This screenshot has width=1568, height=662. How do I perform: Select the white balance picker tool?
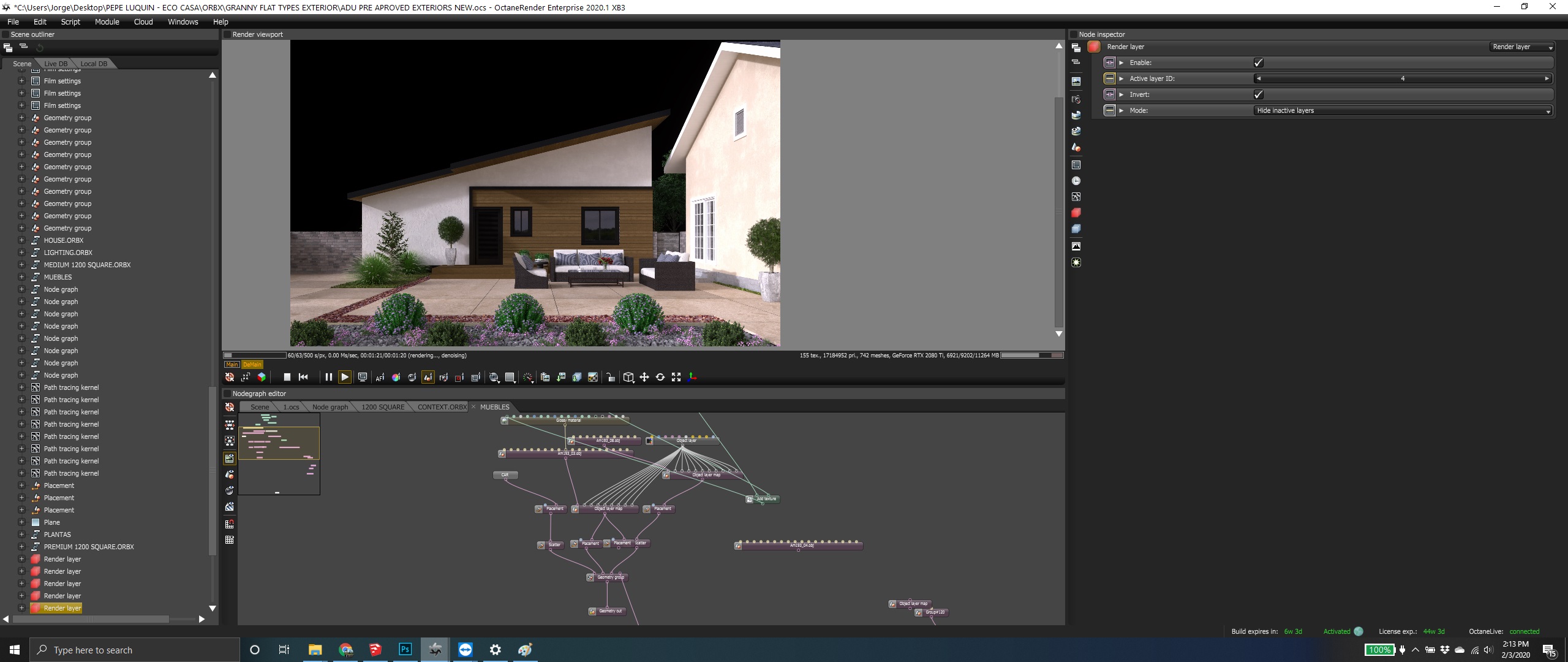[396, 378]
